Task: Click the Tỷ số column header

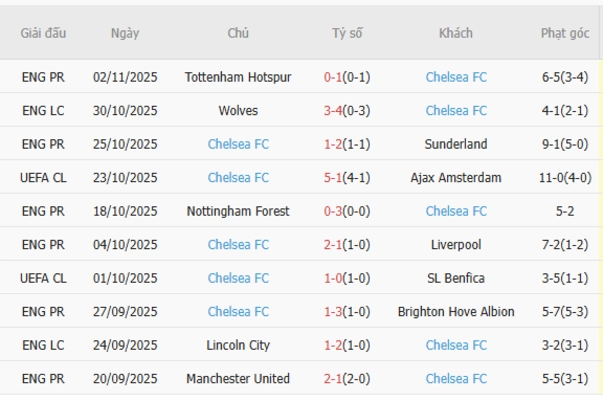Action: [x=347, y=33]
